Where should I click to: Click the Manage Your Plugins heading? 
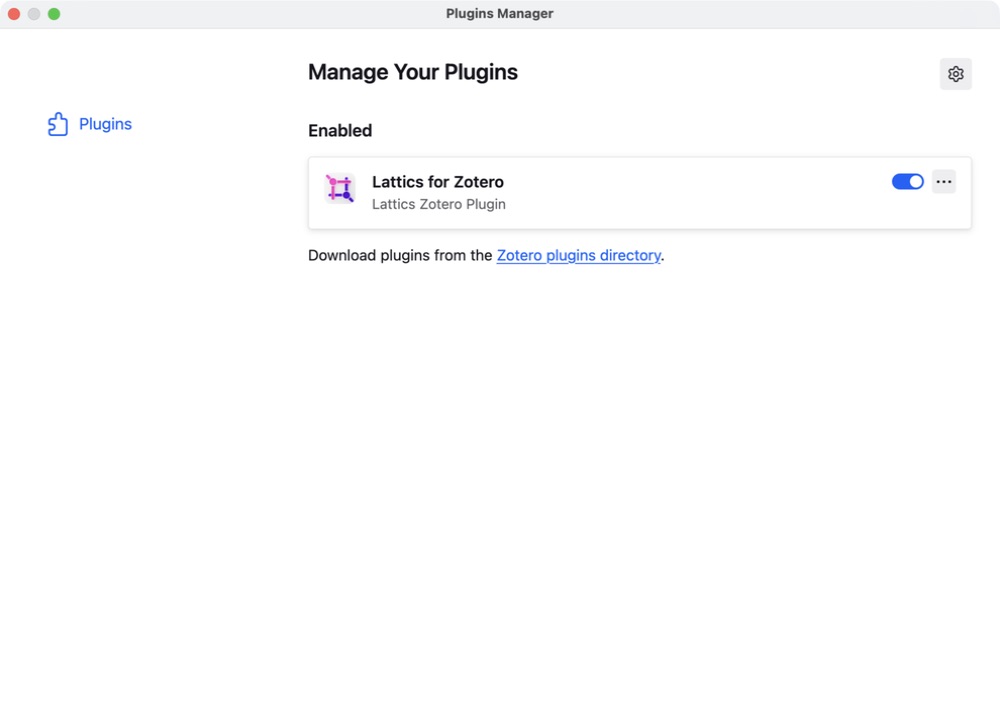[x=413, y=72]
